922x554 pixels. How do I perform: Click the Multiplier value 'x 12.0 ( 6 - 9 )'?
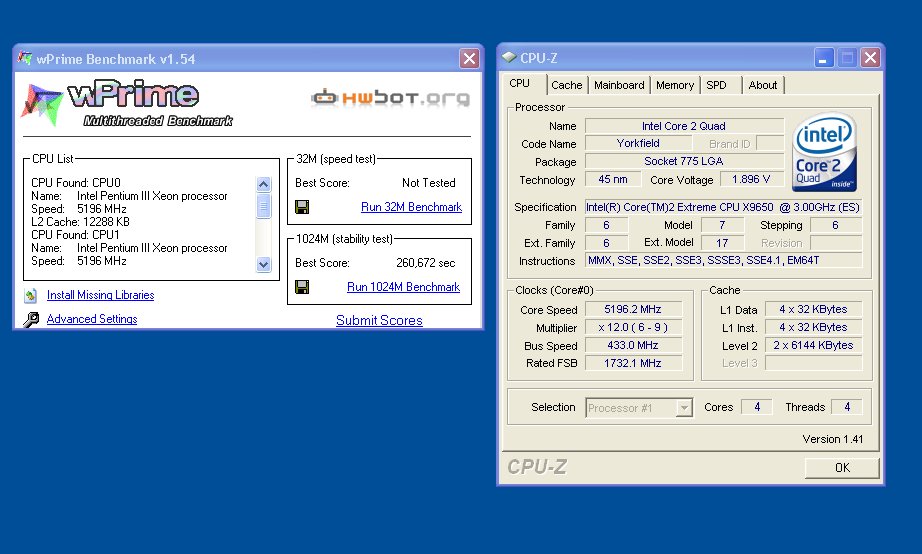point(633,328)
